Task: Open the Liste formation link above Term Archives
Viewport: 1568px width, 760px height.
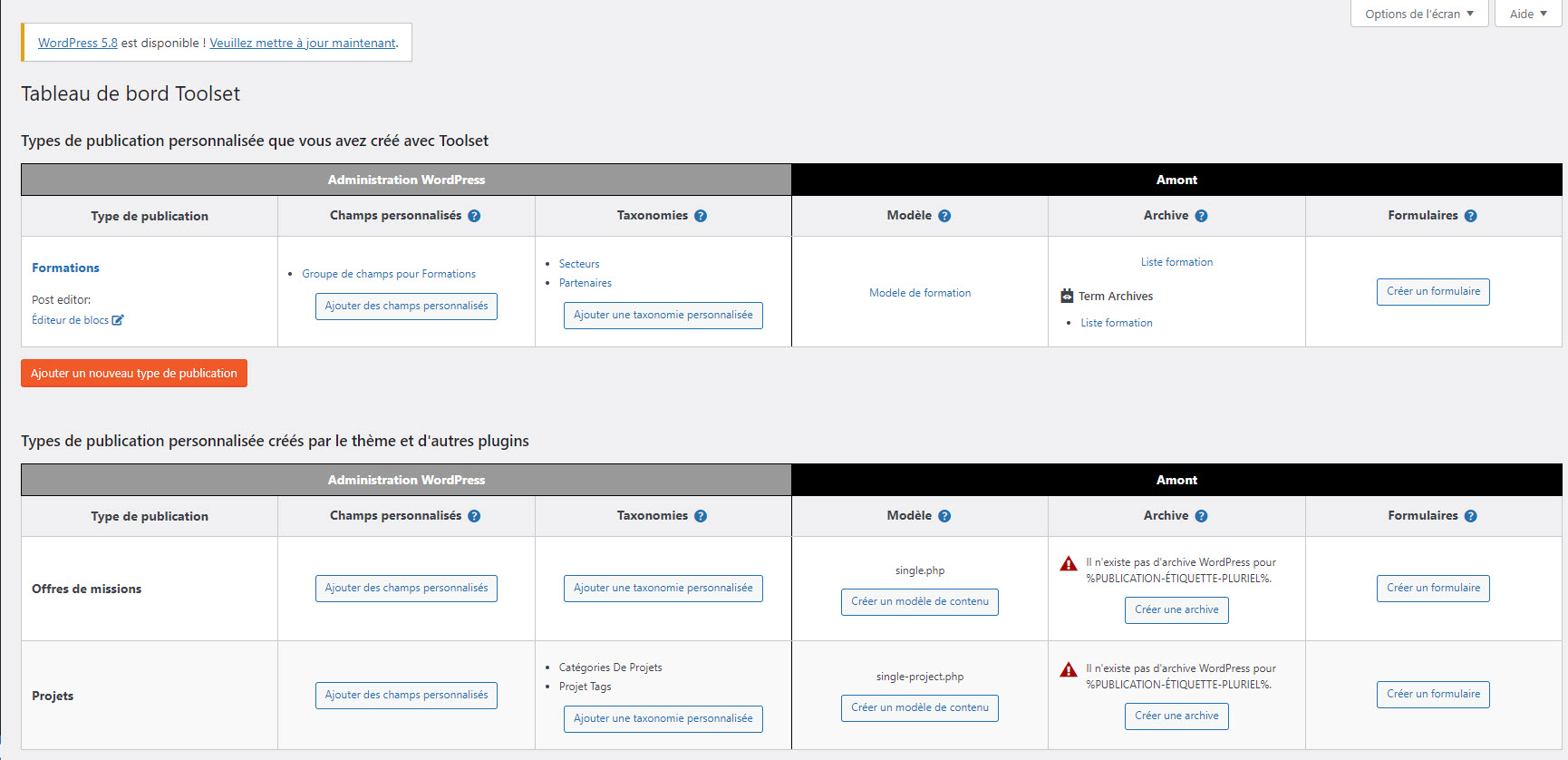Action: click(x=1176, y=262)
